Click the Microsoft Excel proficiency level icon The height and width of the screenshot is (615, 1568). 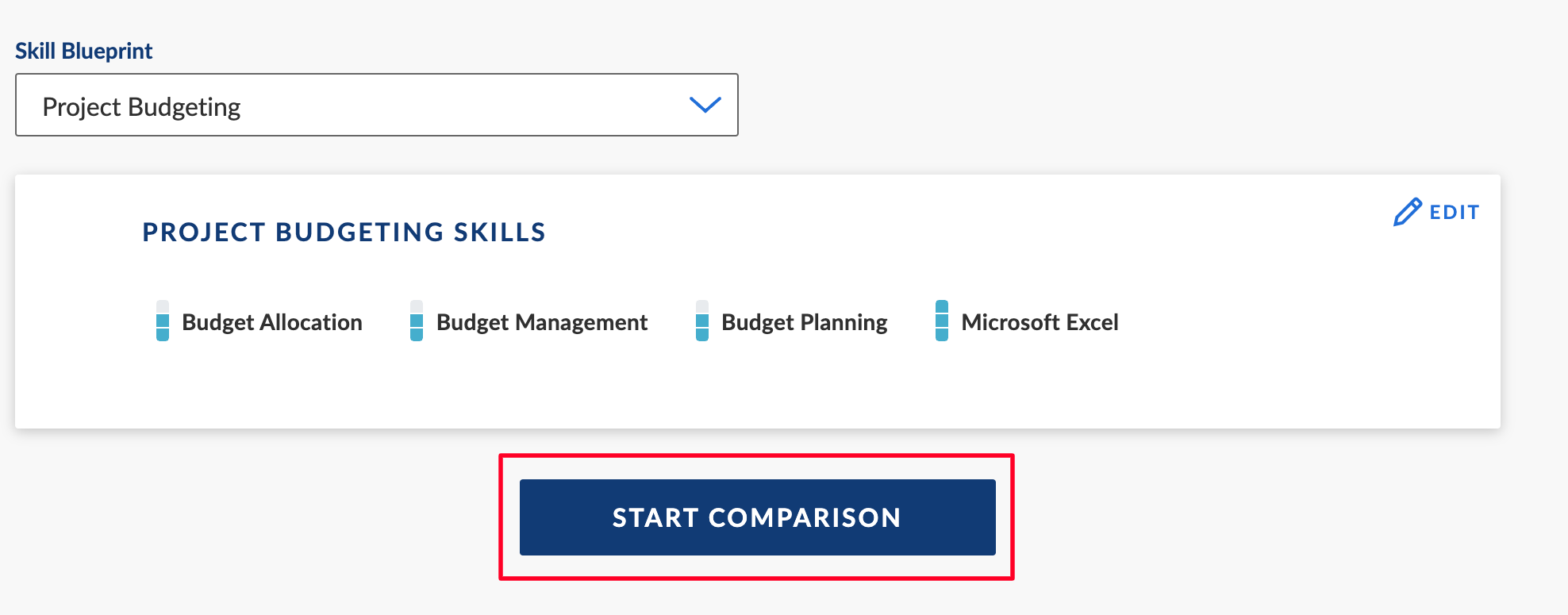pos(942,321)
